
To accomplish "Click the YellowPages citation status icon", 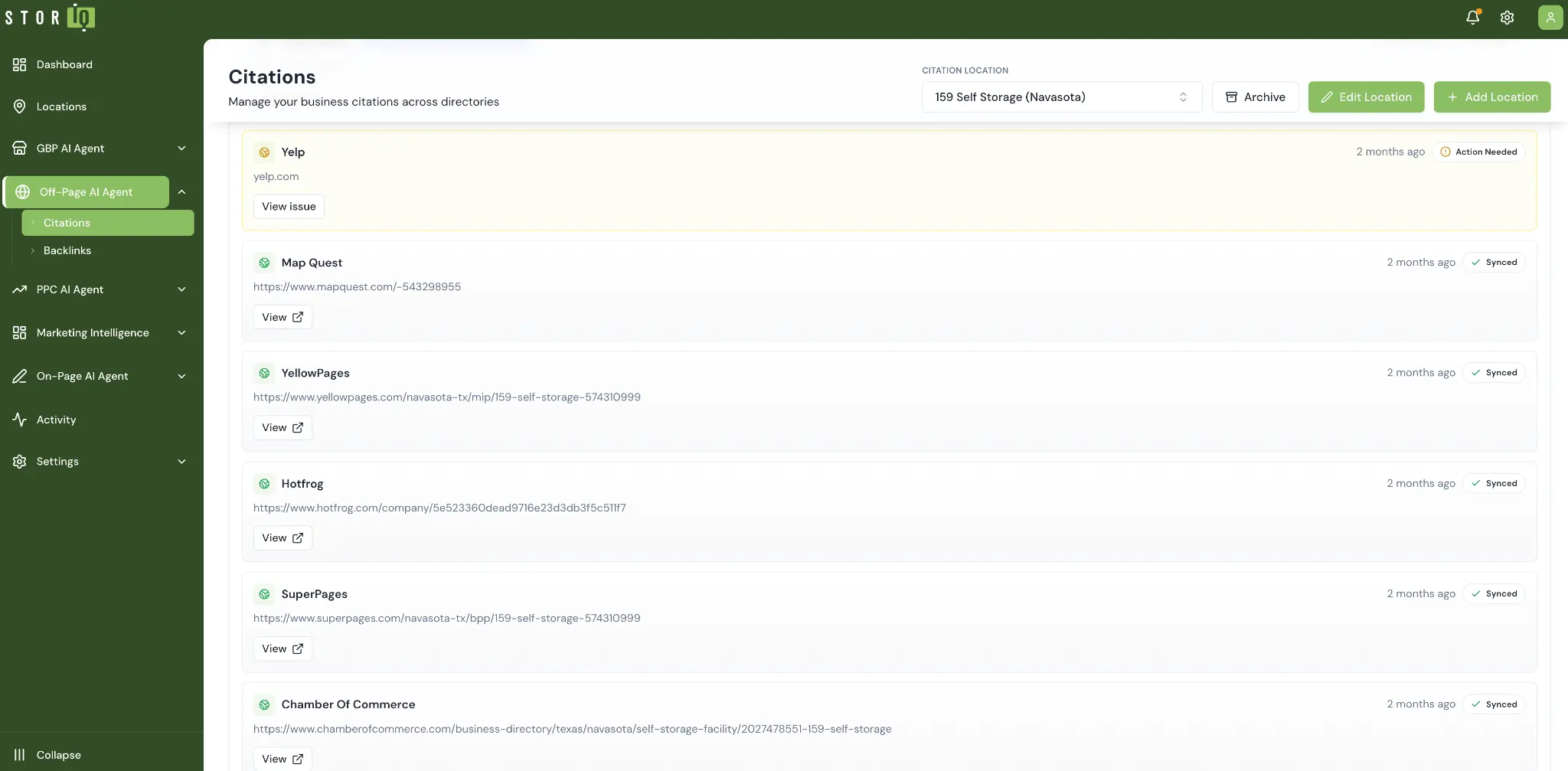I will click(x=264, y=373).
